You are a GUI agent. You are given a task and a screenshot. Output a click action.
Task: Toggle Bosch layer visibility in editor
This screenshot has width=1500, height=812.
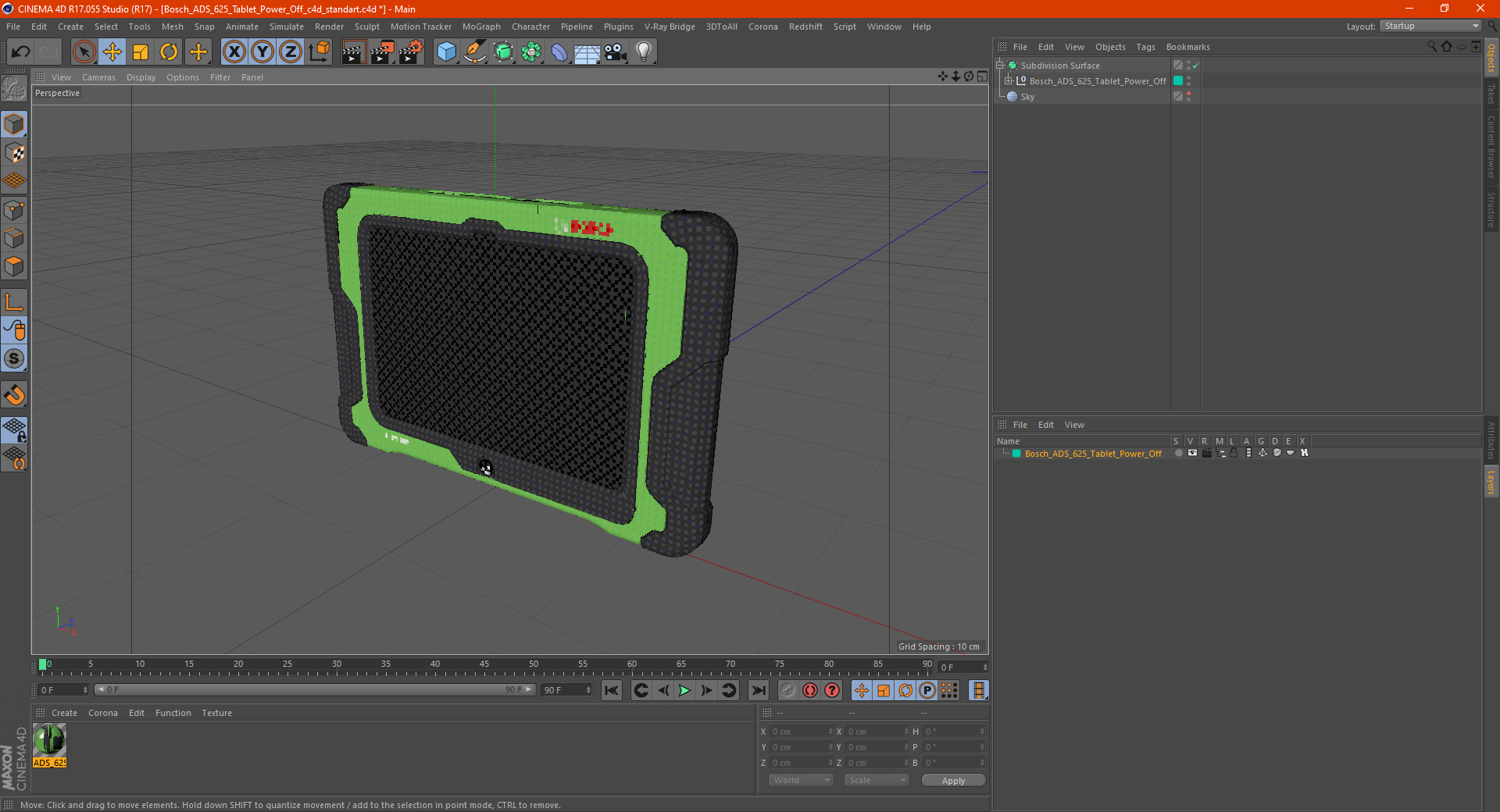click(1192, 453)
